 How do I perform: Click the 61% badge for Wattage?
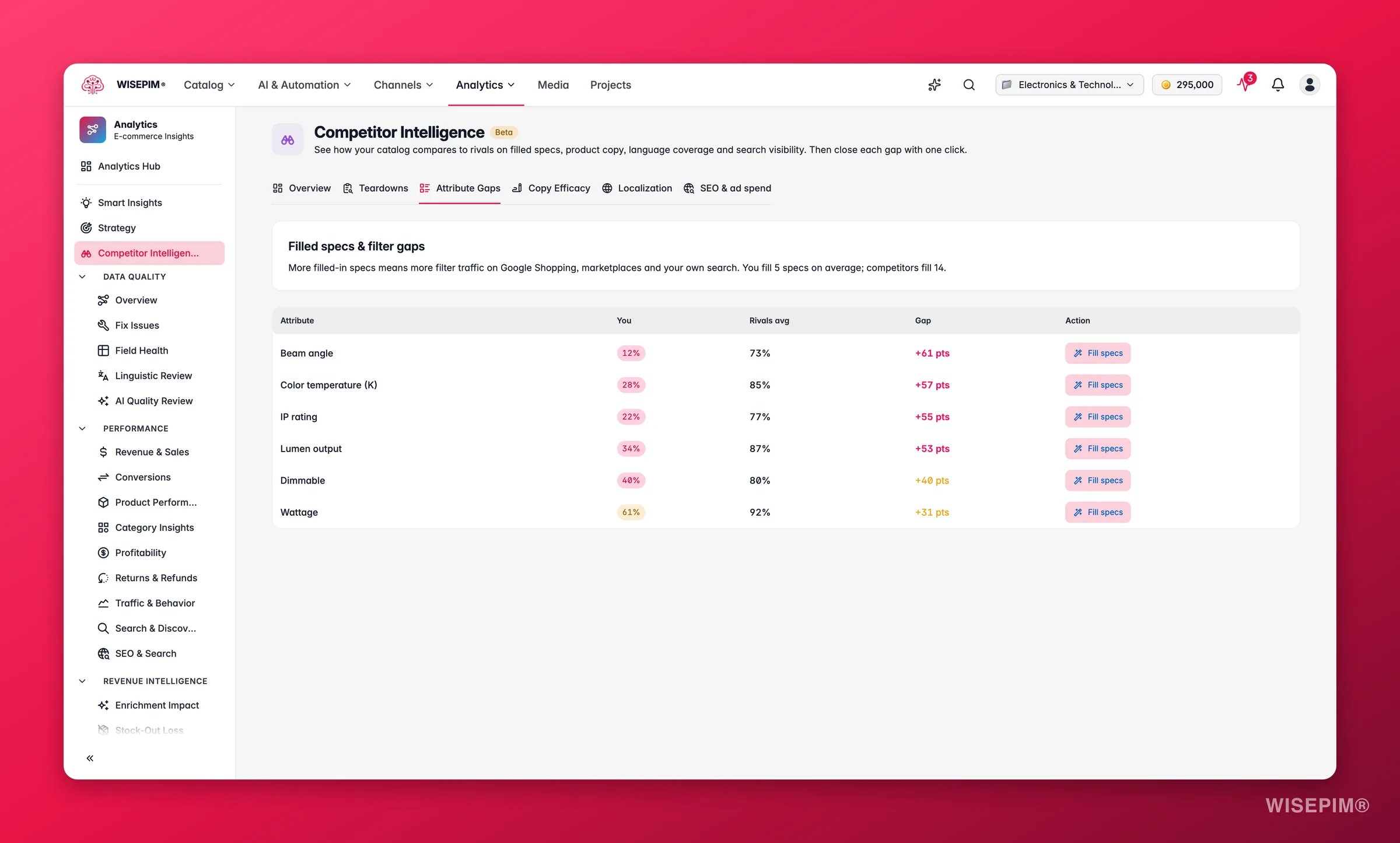[631, 512]
